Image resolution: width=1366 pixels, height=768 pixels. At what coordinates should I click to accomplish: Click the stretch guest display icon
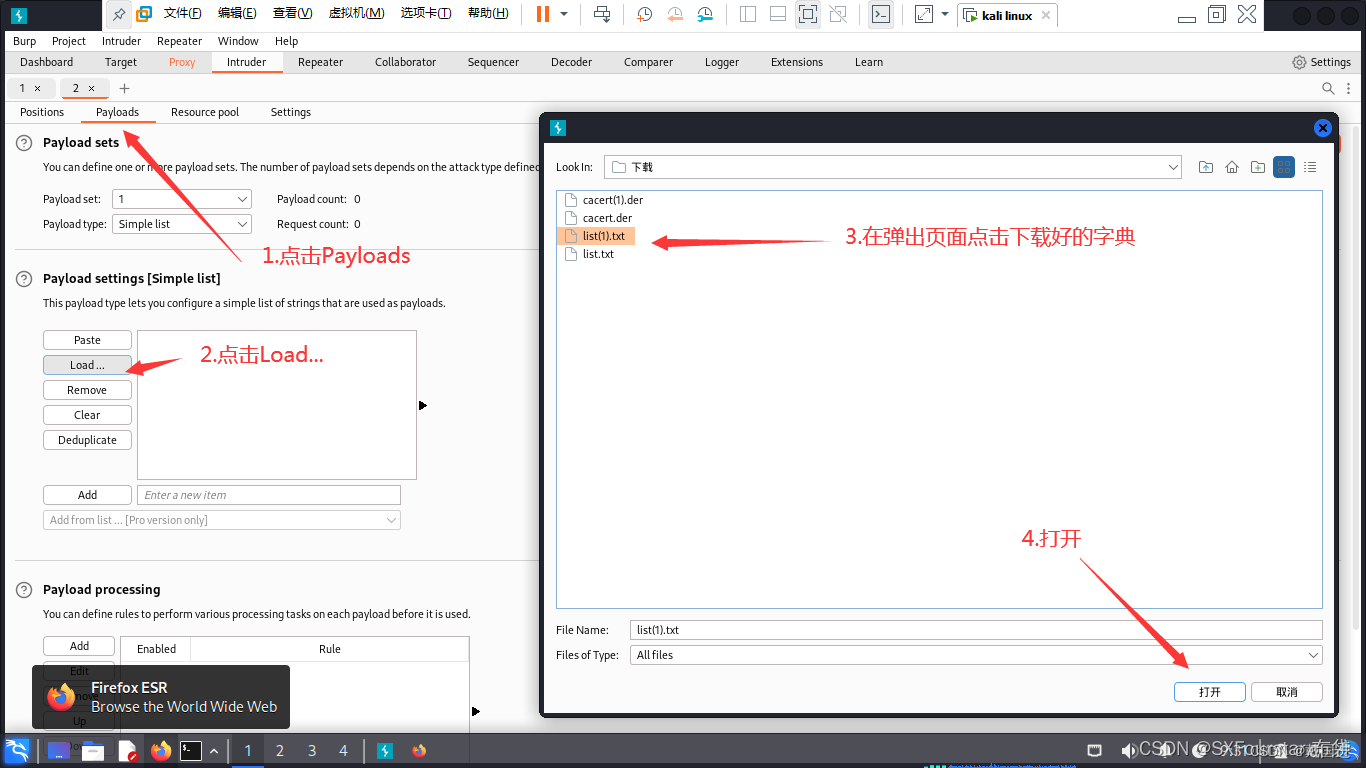(924, 14)
